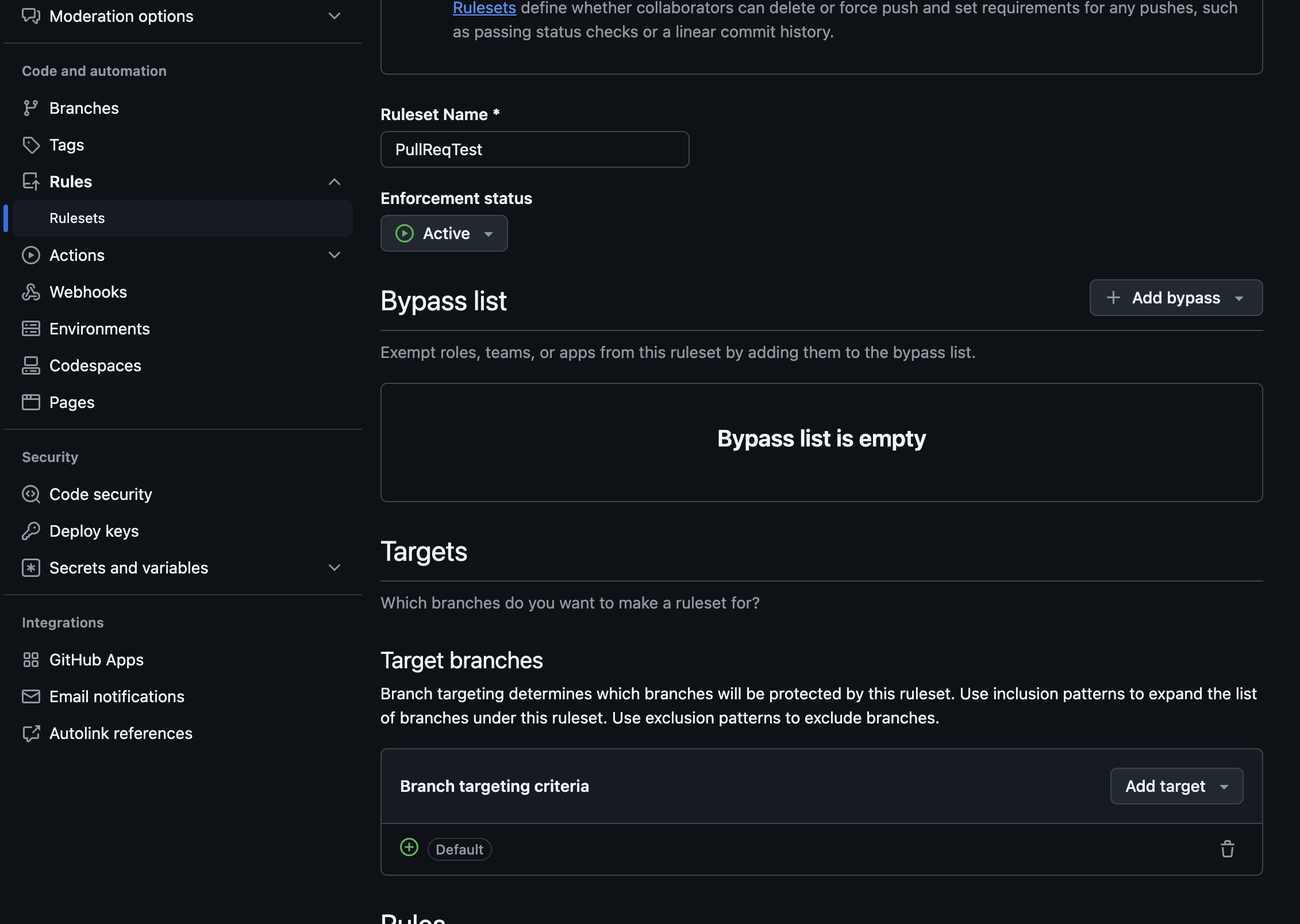Click the green plus icon beside Default
This screenshot has width=1300, height=924.
409,848
